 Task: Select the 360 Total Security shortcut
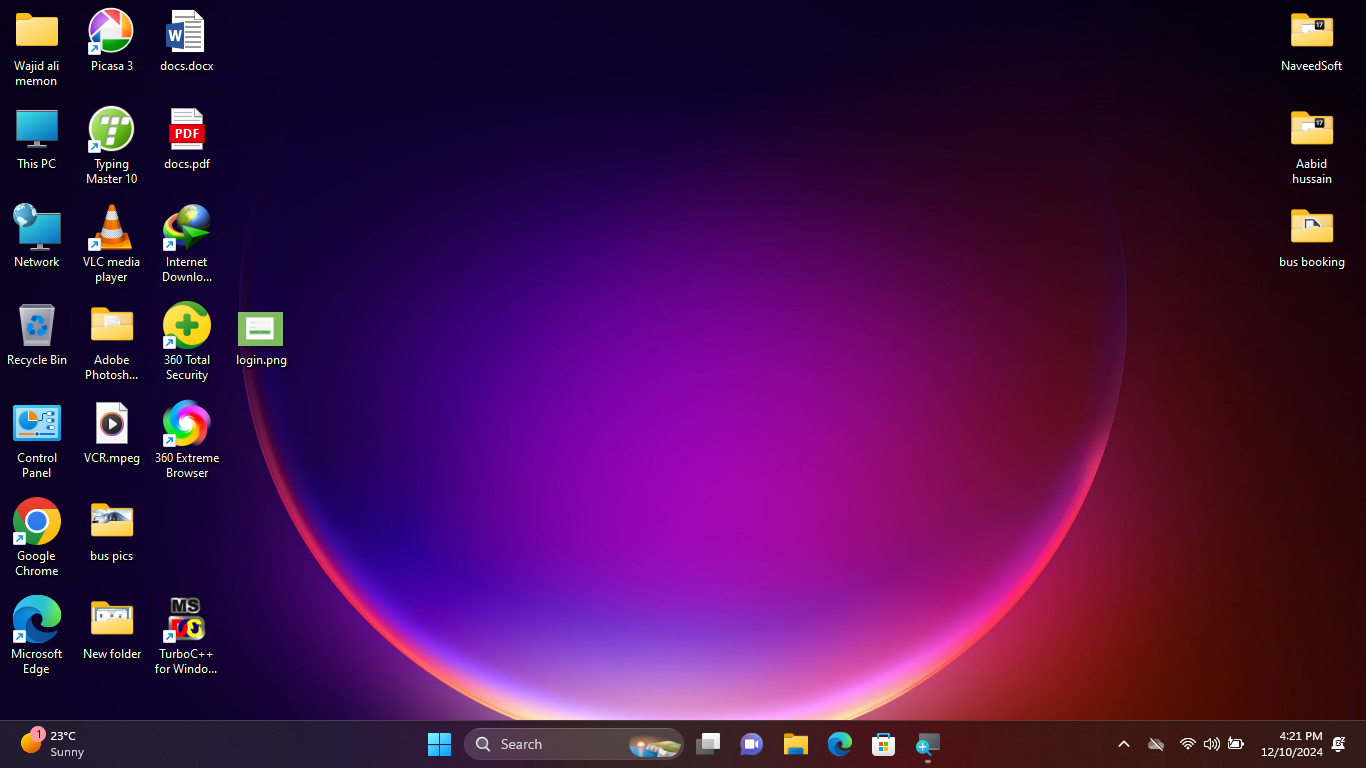coord(187,327)
